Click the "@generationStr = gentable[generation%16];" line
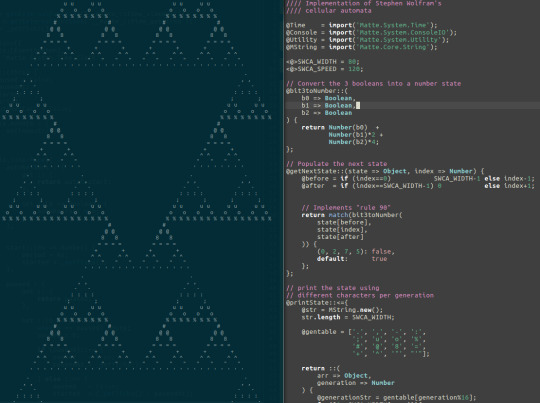Image resolution: width=540 pixels, height=403 pixels. [x=396, y=397]
